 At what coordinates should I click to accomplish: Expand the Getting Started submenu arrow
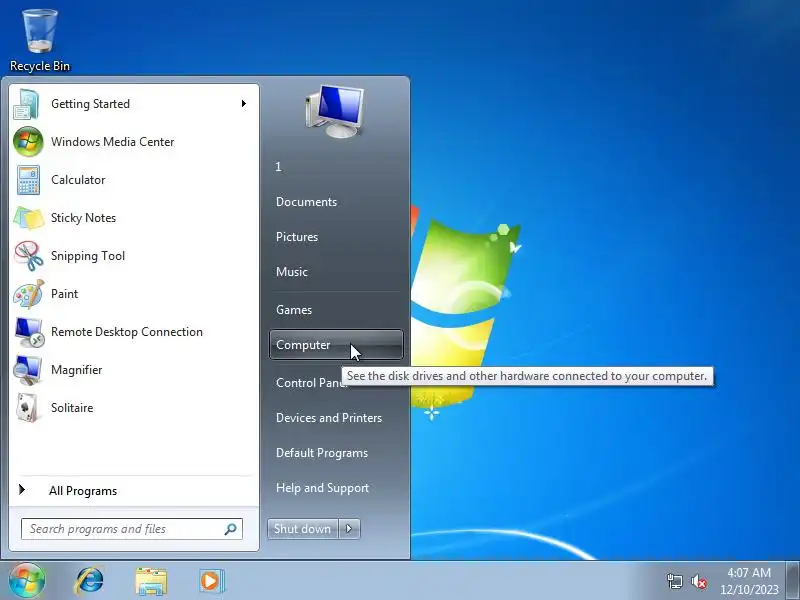coord(243,104)
